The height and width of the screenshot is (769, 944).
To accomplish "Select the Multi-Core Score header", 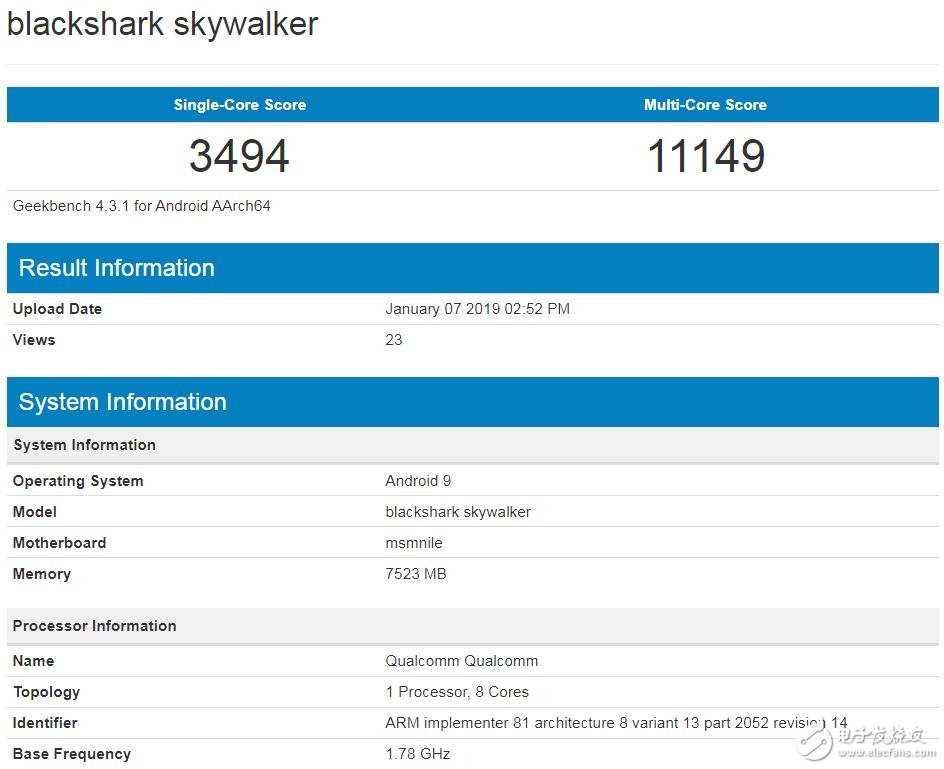I will [x=705, y=105].
